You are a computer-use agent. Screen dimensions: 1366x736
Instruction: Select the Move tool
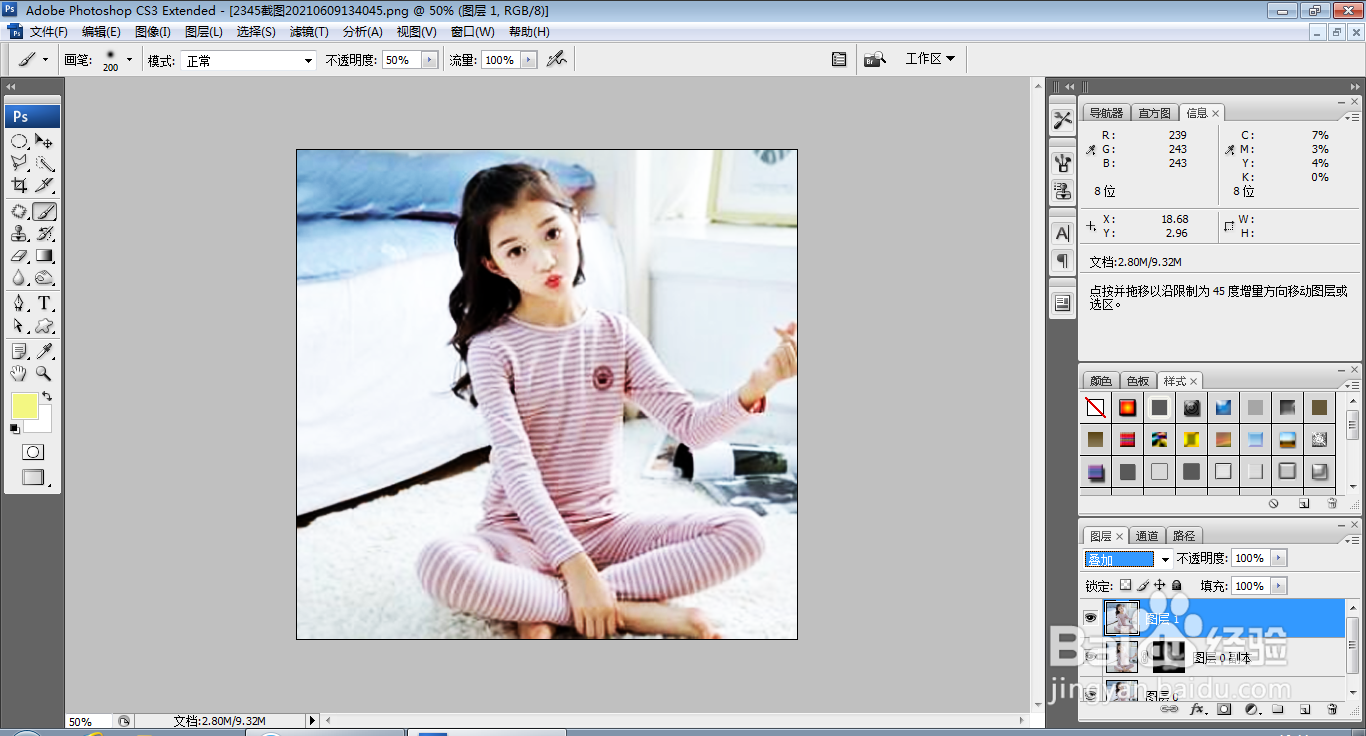tap(44, 142)
